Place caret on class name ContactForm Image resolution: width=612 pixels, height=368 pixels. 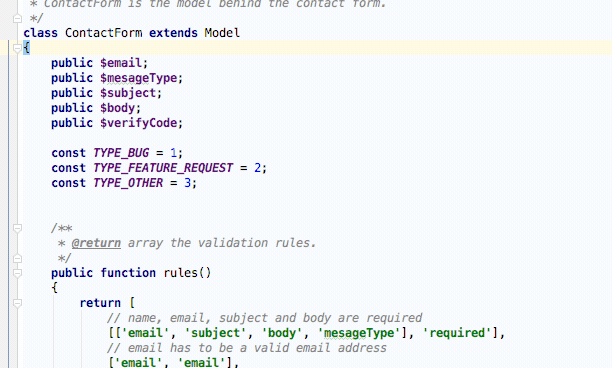point(103,33)
